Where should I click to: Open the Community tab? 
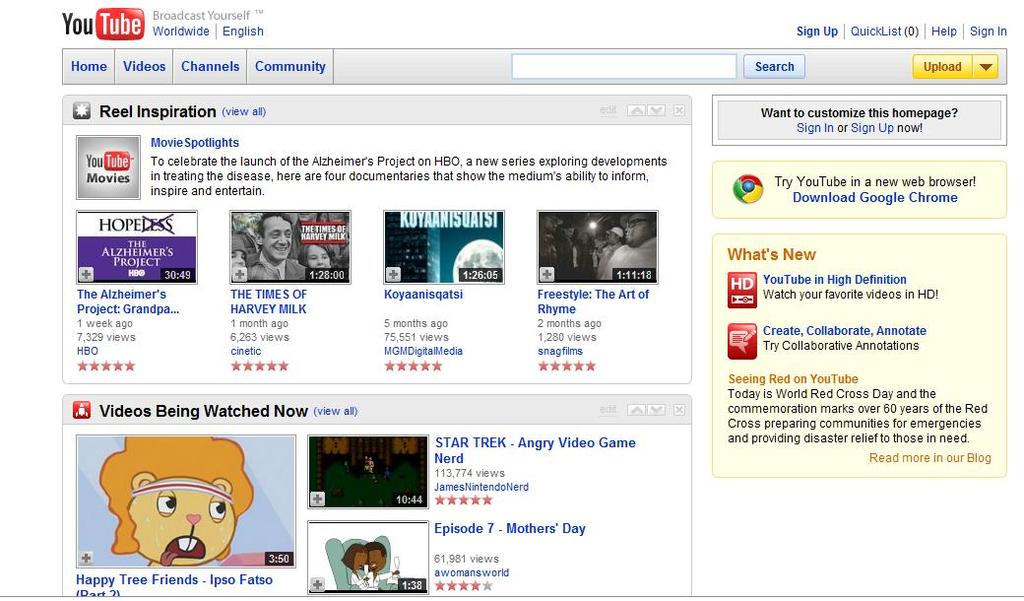pyautogui.click(x=290, y=67)
